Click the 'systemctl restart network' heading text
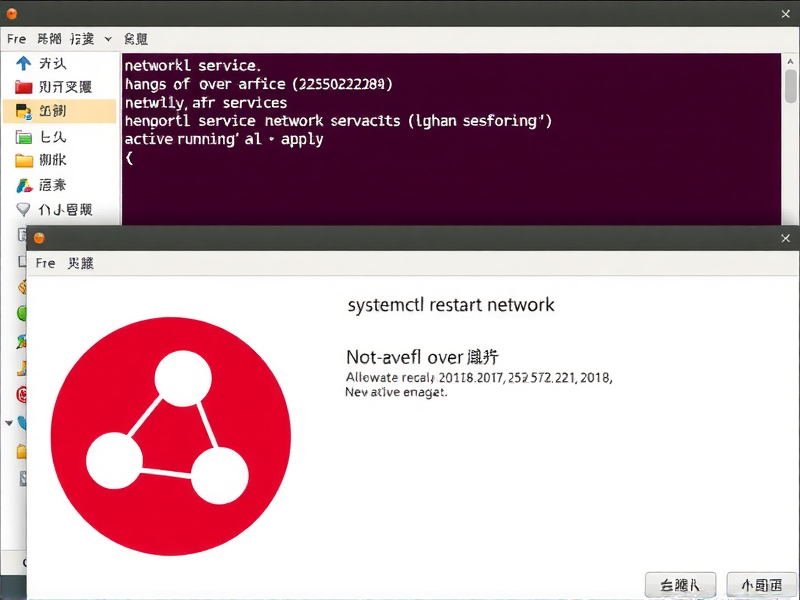 click(451, 306)
